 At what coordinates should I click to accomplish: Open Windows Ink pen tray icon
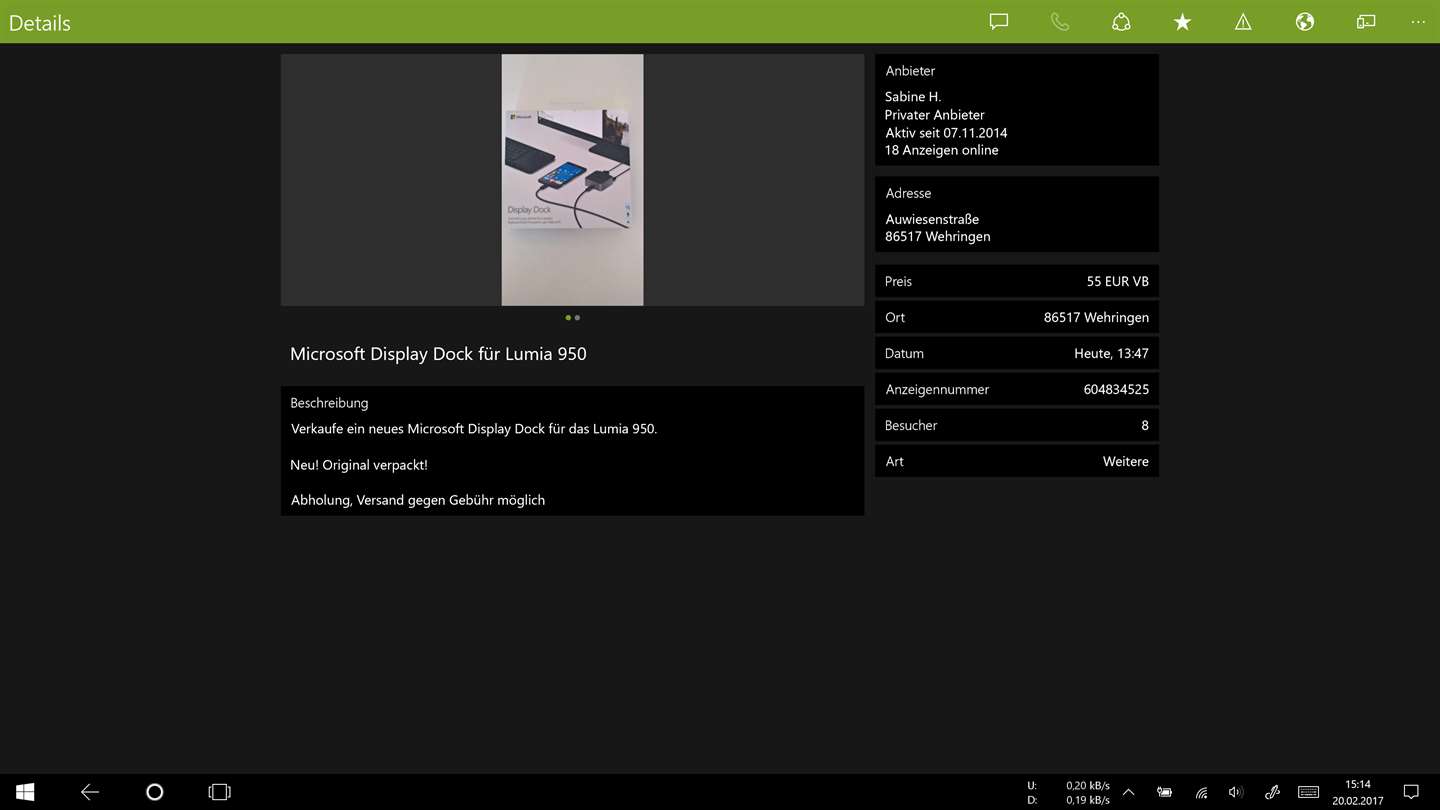(1272, 792)
